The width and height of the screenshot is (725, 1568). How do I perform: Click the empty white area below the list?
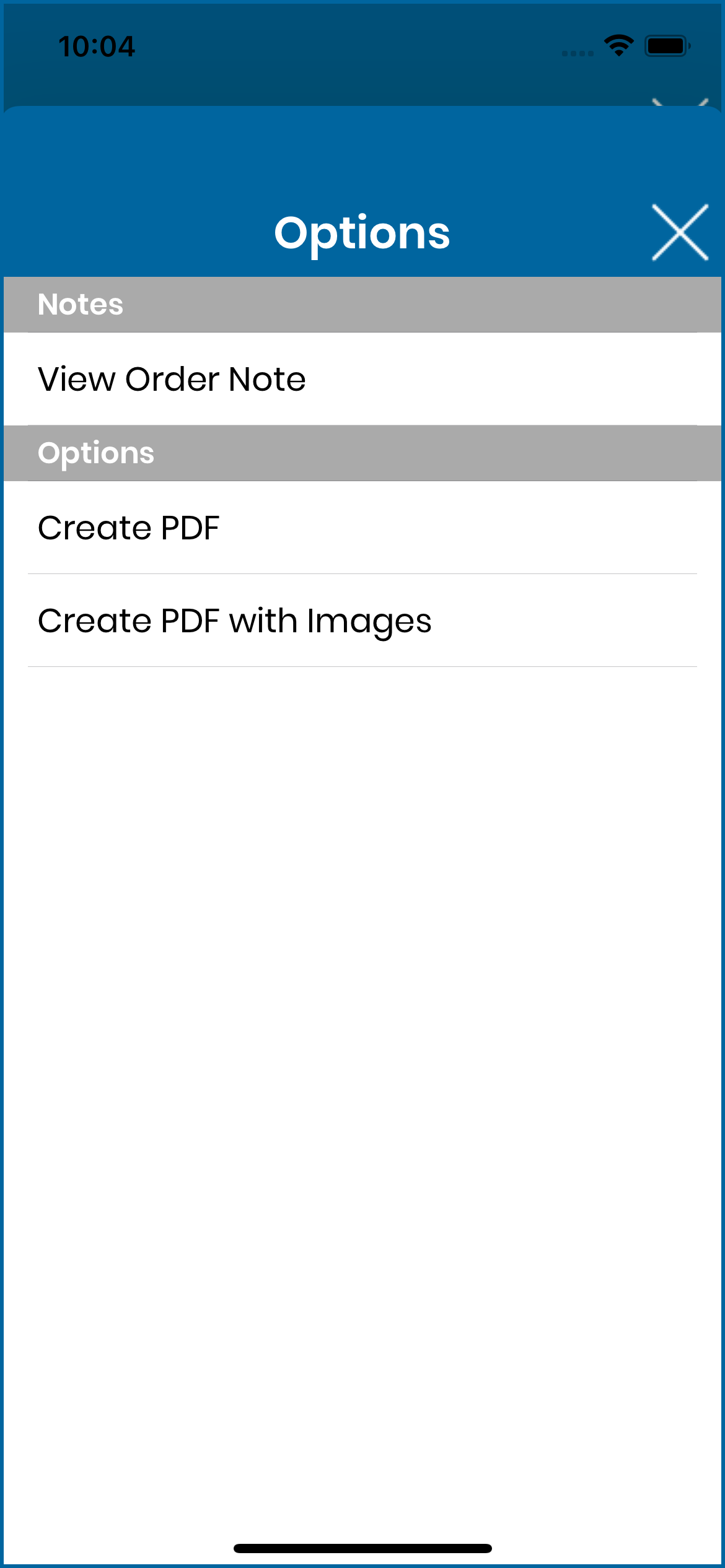click(362, 1084)
